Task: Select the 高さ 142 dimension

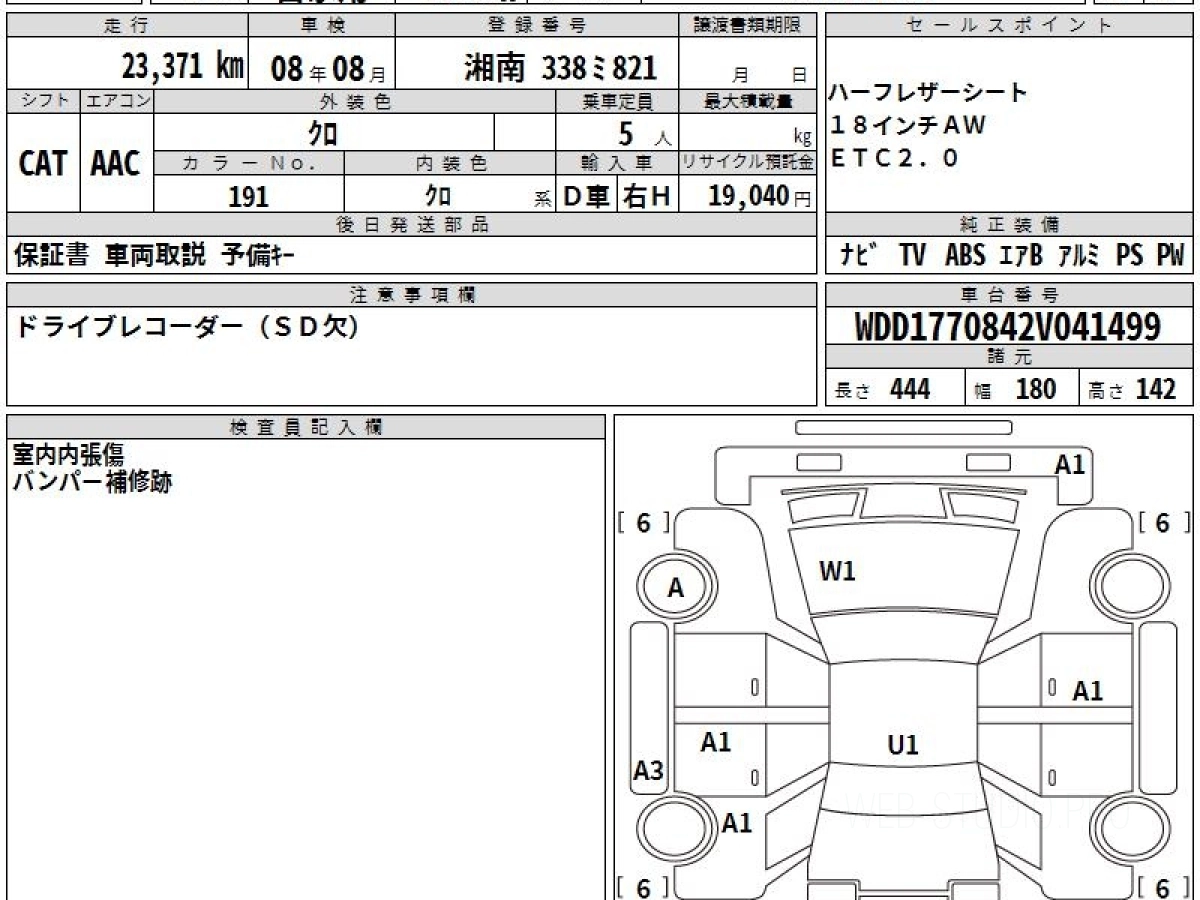Action: pyautogui.click(x=1133, y=389)
